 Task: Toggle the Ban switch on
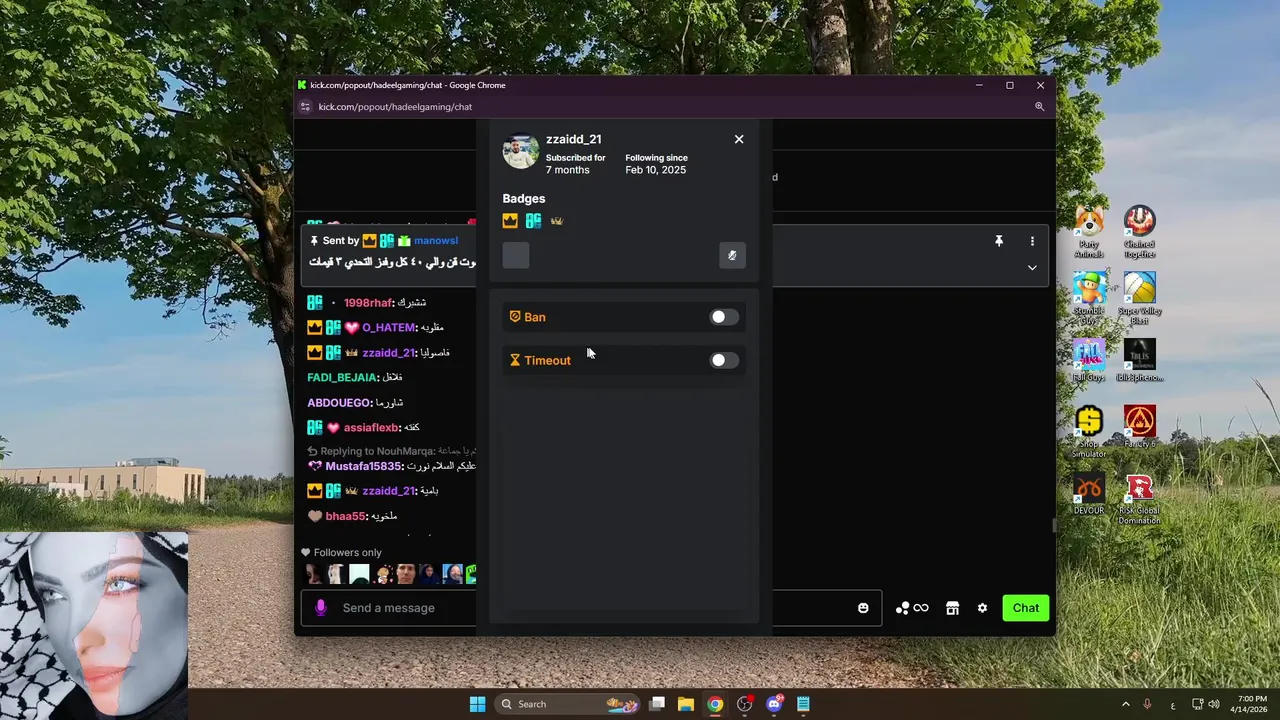724,317
